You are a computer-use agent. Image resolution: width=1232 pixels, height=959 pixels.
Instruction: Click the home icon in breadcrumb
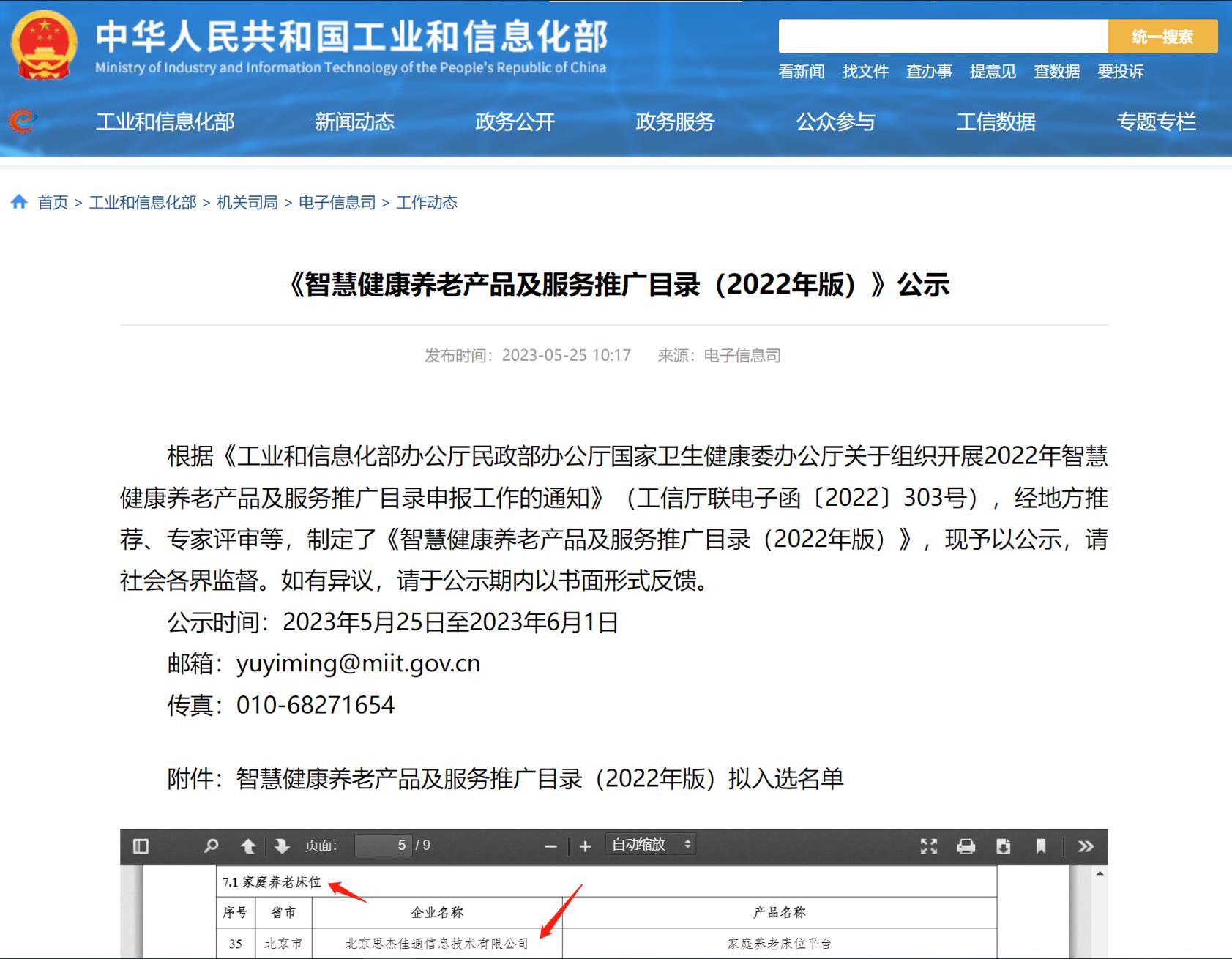click(x=20, y=202)
